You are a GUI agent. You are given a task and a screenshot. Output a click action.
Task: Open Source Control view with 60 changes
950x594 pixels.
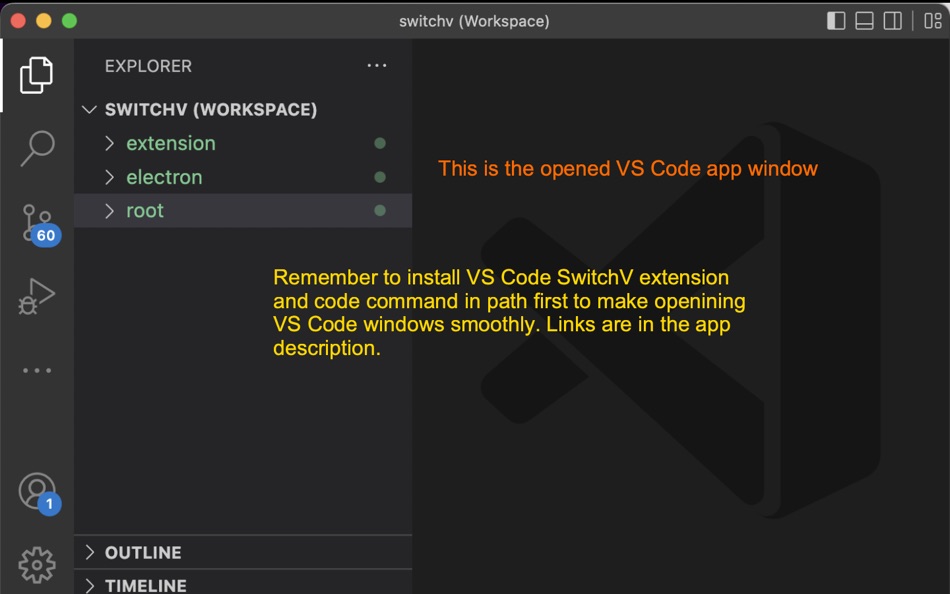[40, 225]
